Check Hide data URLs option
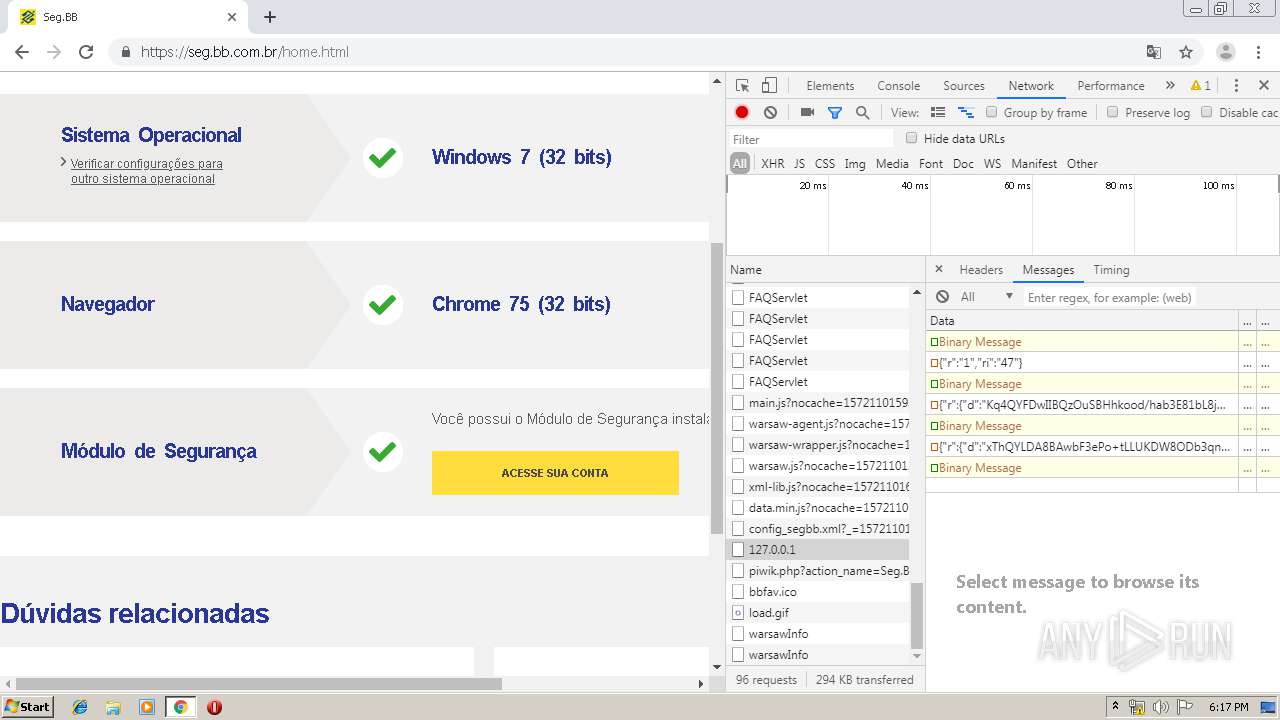 [x=911, y=138]
